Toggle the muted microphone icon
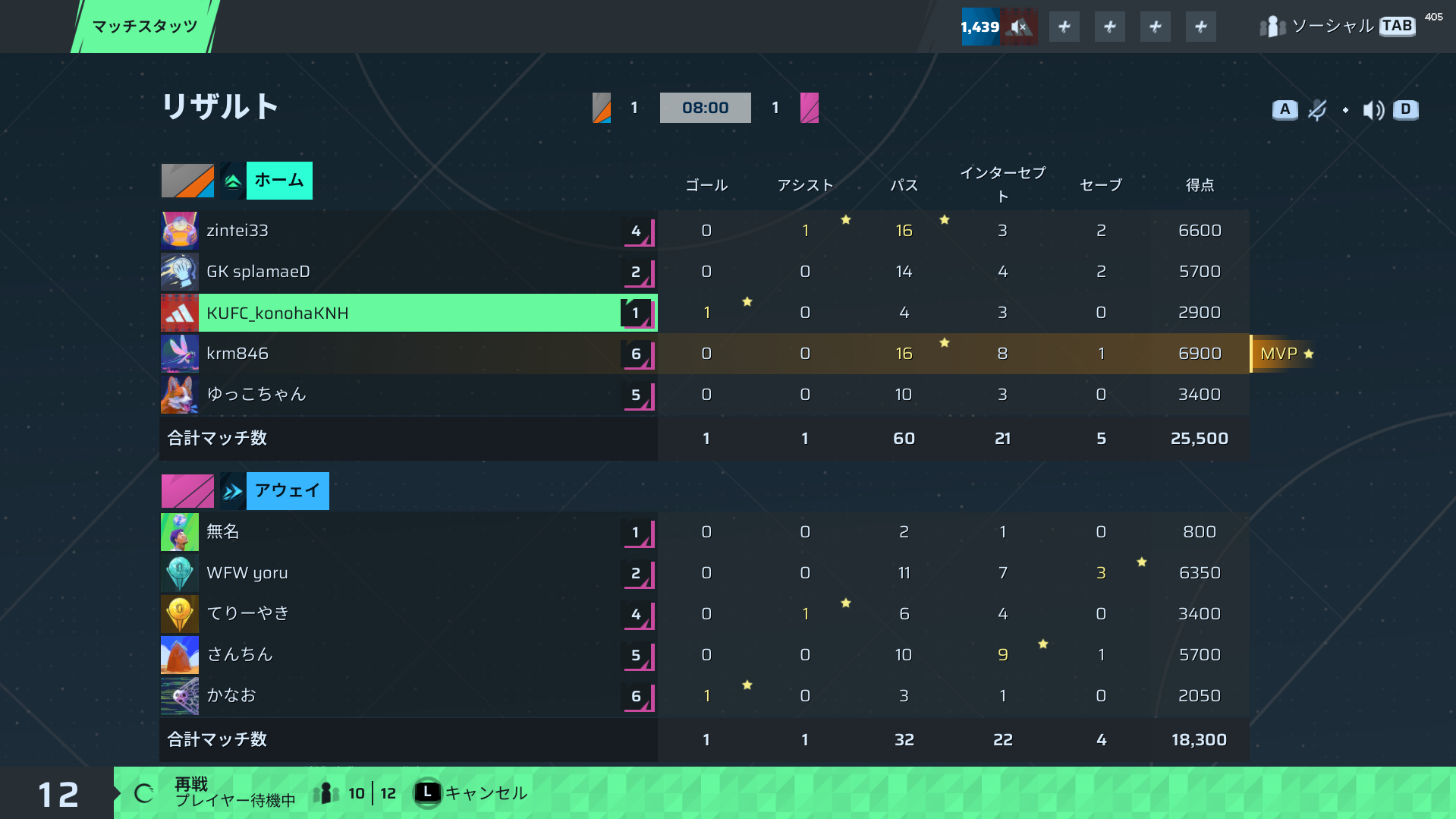This screenshot has width=1456, height=819. tap(1318, 110)
